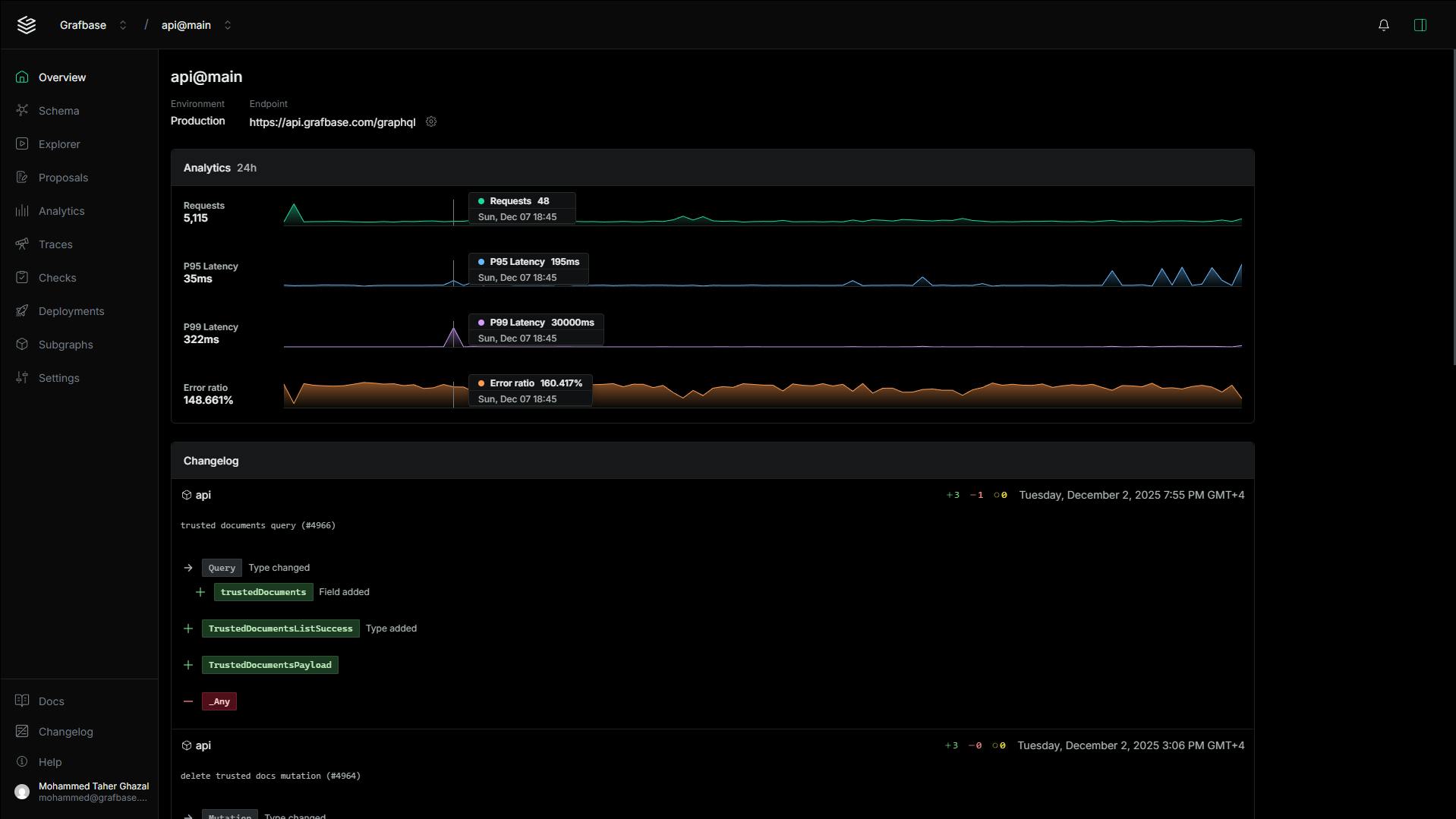The height and width of the screenshot is (819, 1456).
Task: Open the Schema page icon
Action: 22,111
